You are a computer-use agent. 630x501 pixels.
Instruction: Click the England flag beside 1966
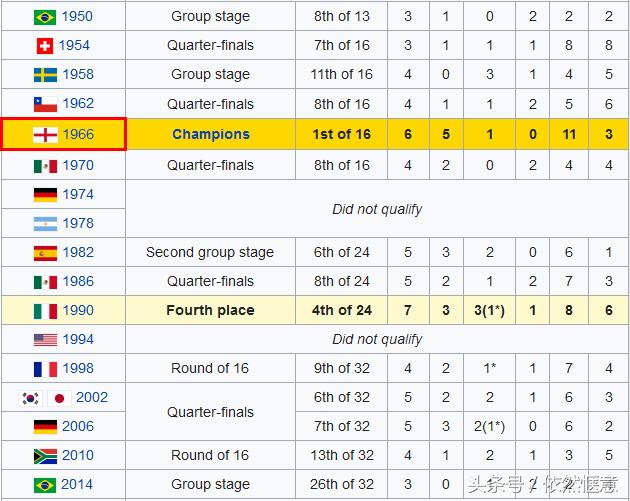44,135
